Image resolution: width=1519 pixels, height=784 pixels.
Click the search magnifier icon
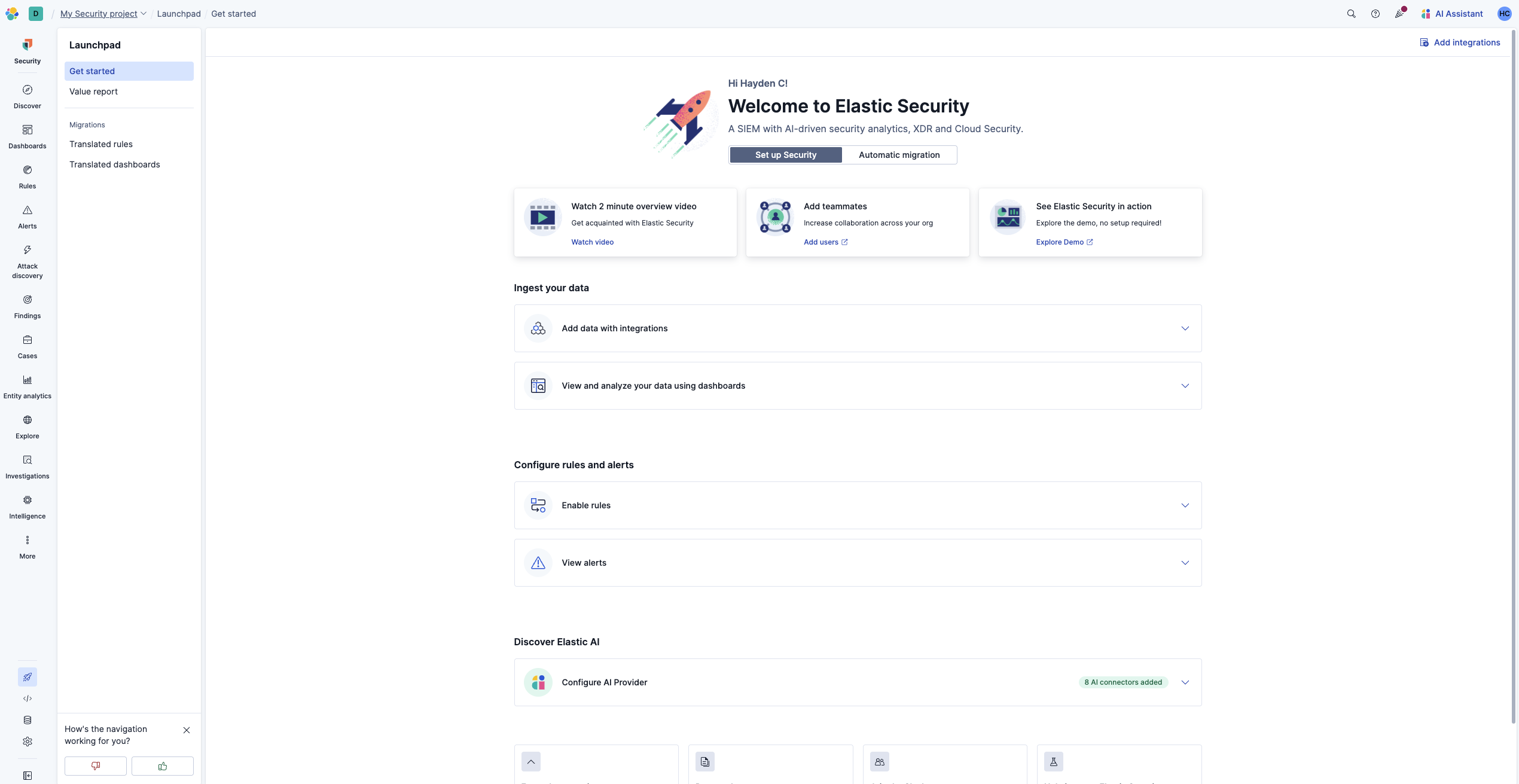point(1351,14)
